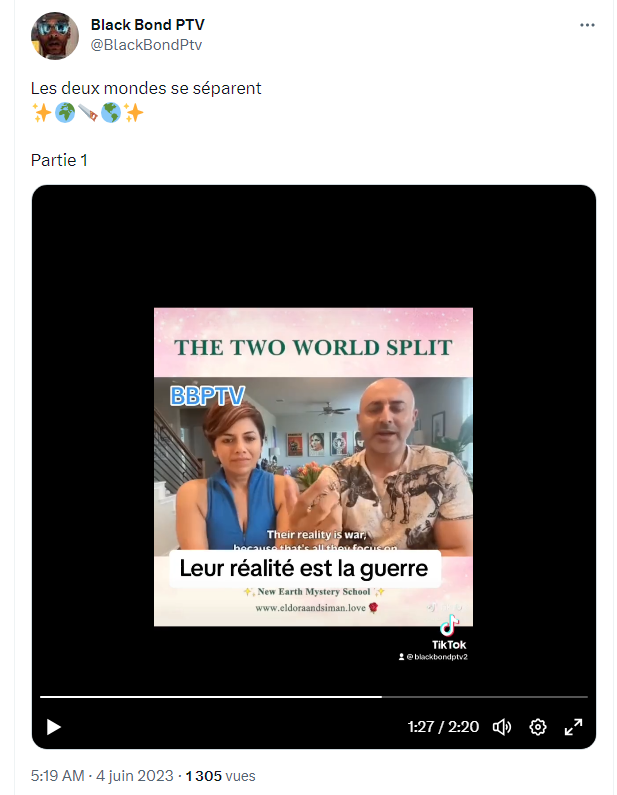The height and width of the screenshot is (795, 617).
Task: Click the TikTok logo in the video
Action: [449, 630]
